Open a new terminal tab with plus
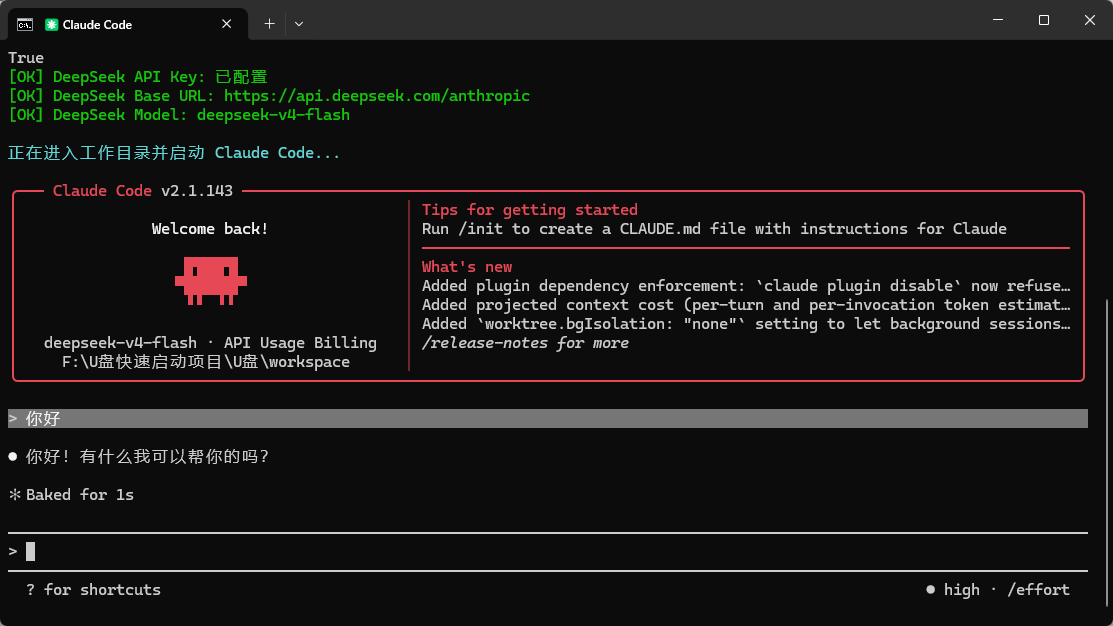 point(269,24)
